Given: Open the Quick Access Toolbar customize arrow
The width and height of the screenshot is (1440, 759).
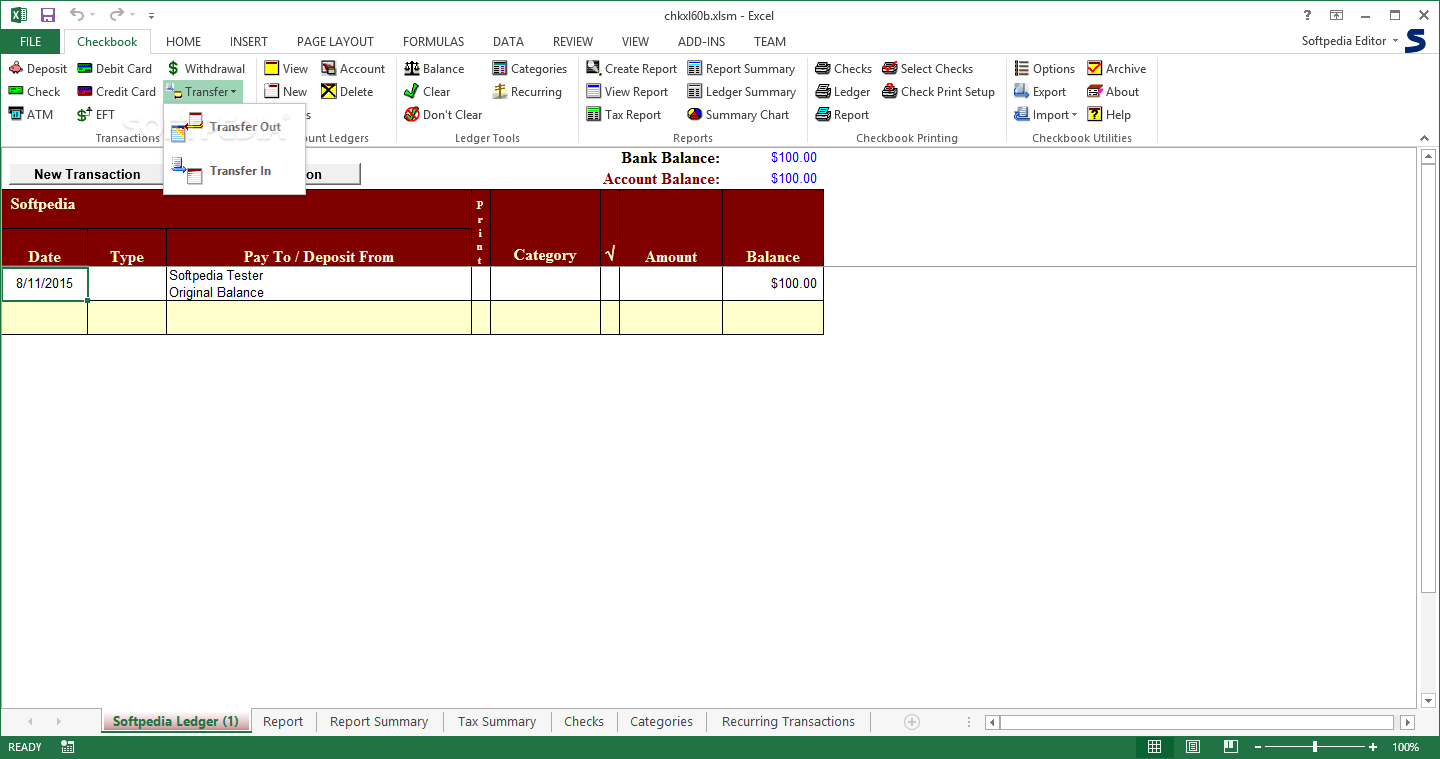Looking at the screenshot, I should click(x=151, y=16).
